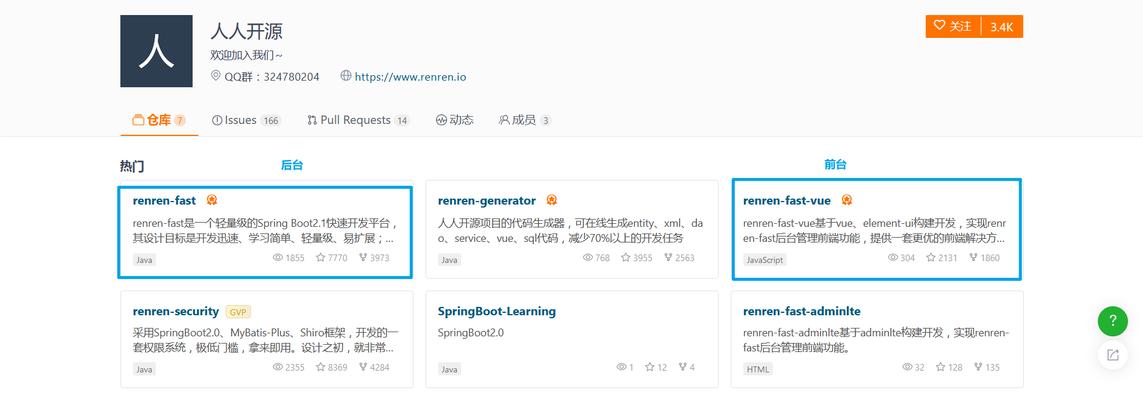1143x400 pixels.
Task: Open the renren-fast-adminlte repository
Action: [802, 311]
